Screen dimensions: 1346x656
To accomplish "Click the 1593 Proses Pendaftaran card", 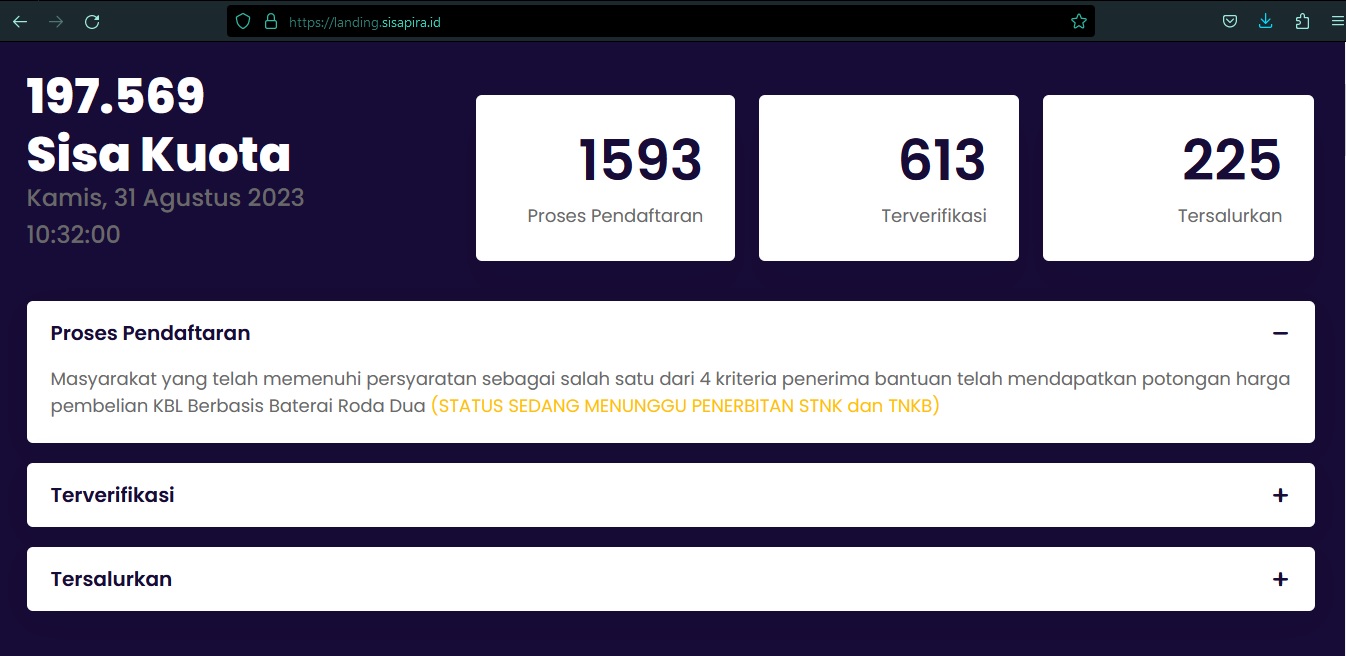I will (605, 178).
